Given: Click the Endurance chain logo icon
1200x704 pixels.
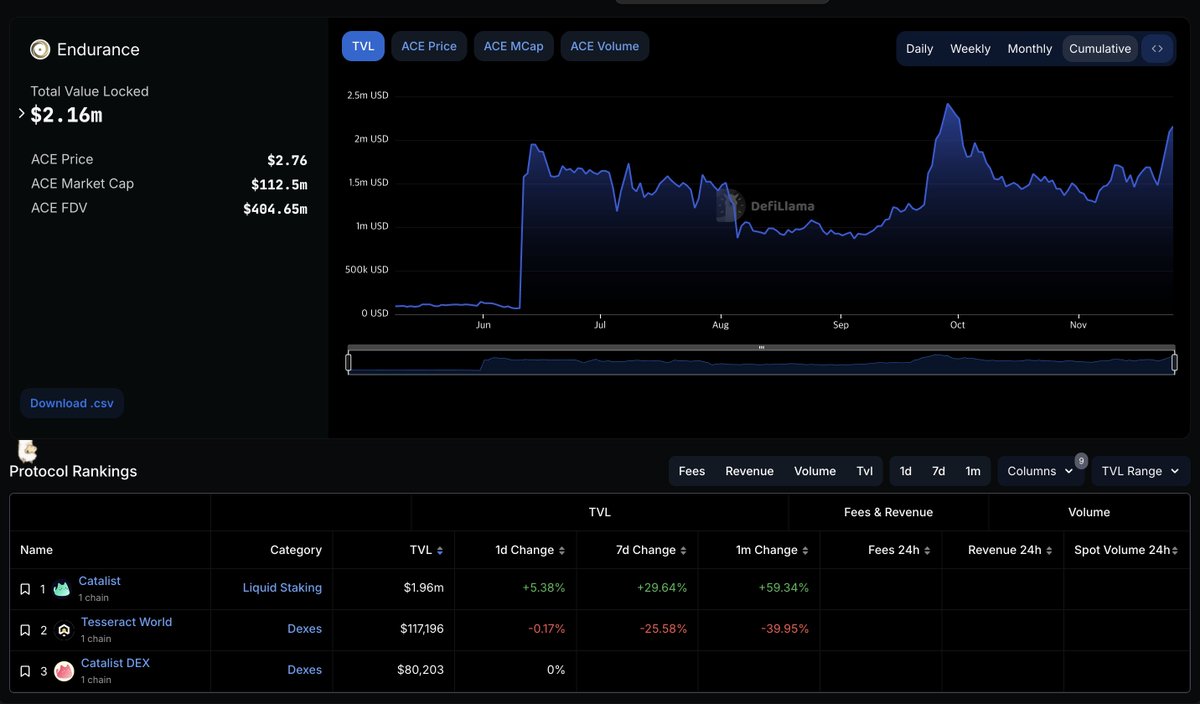Looking at the screenshot, I should click(40, 49).
